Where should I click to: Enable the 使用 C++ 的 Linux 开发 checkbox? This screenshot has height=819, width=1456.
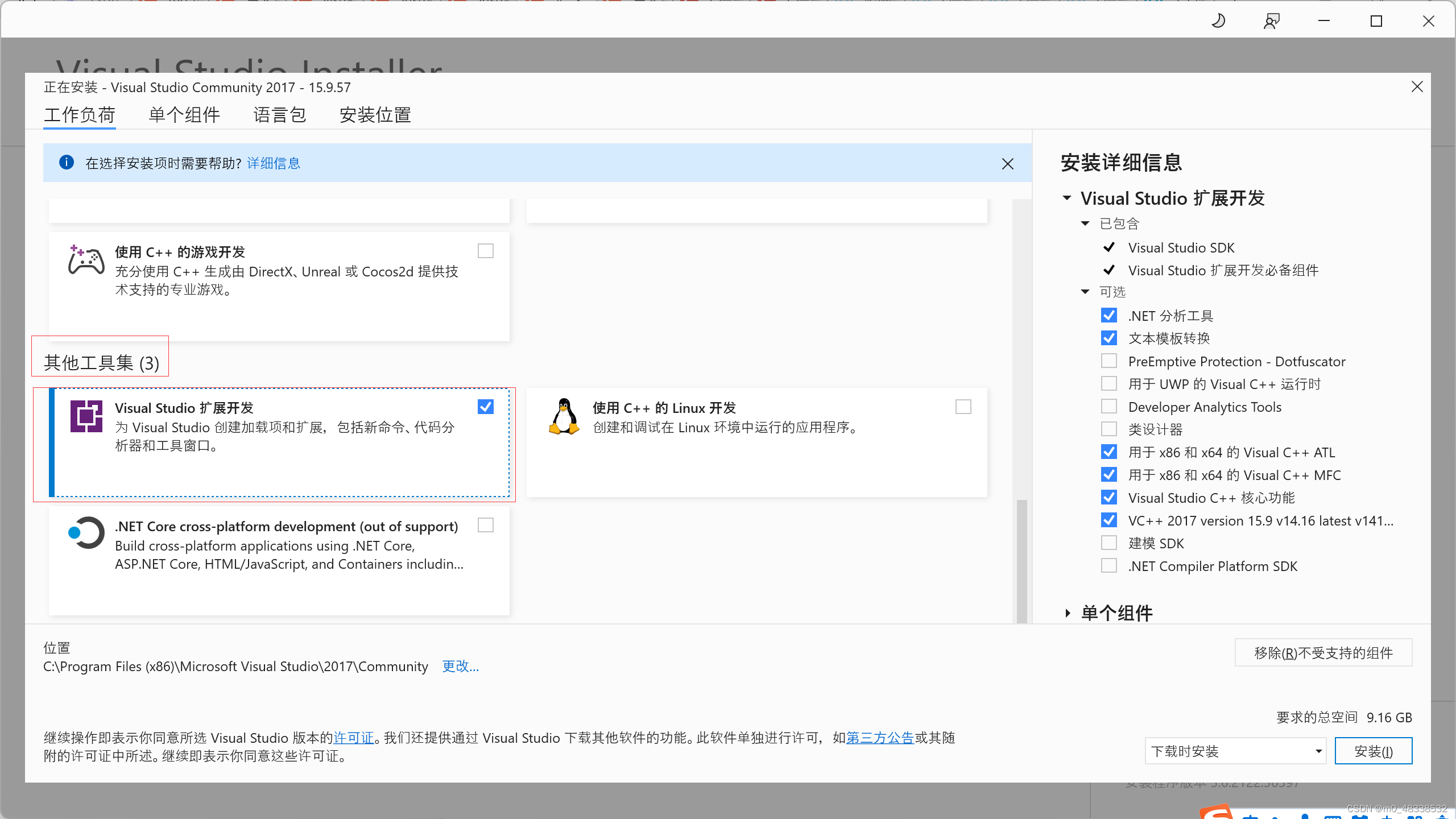click(x=963, y=407)
